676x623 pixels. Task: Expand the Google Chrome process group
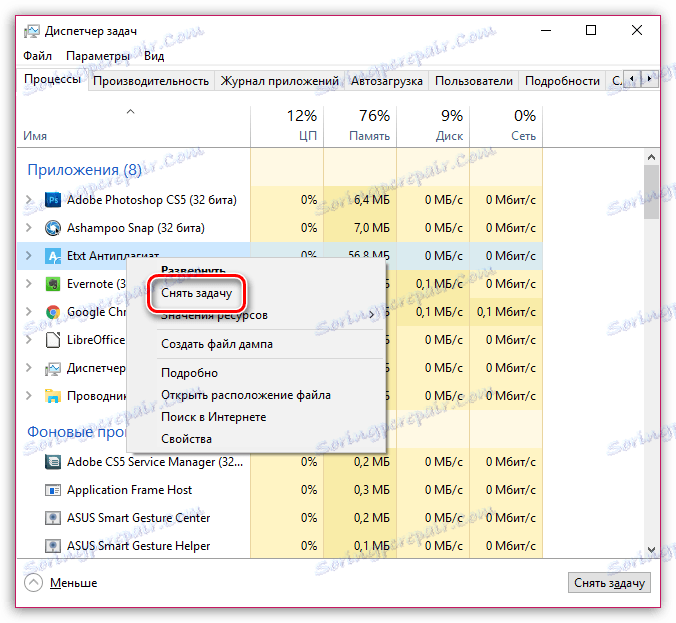pyautogui.click(x=29, y=312)
